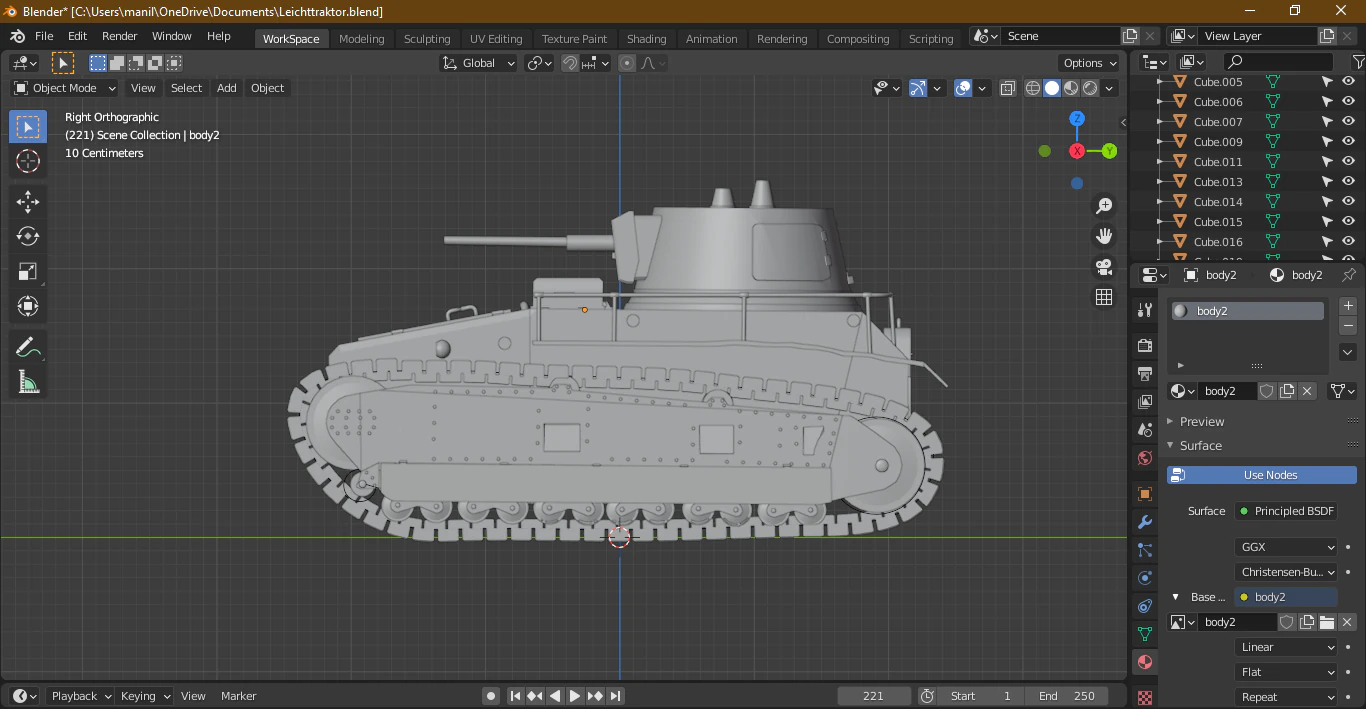The height and width of the screenshot is (709, 1366).
Task: Switch to the Modeling workspace tab
Action: [x=361, y=39]
